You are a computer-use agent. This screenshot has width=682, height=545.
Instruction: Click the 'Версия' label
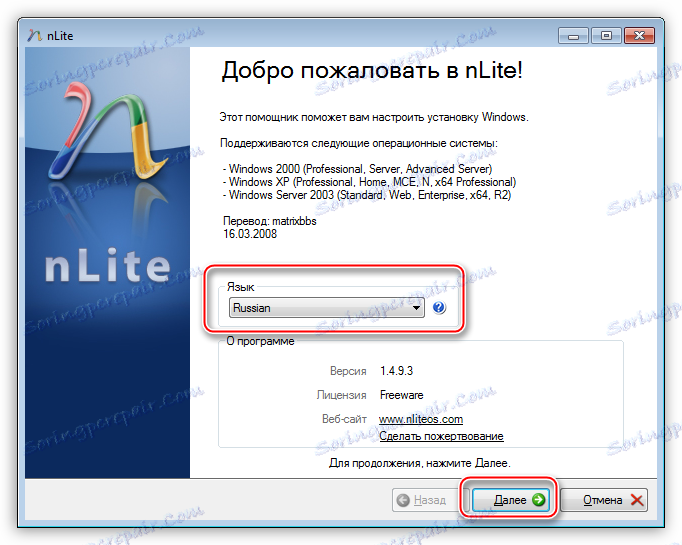pyautogui.click(x=348, y=371)
